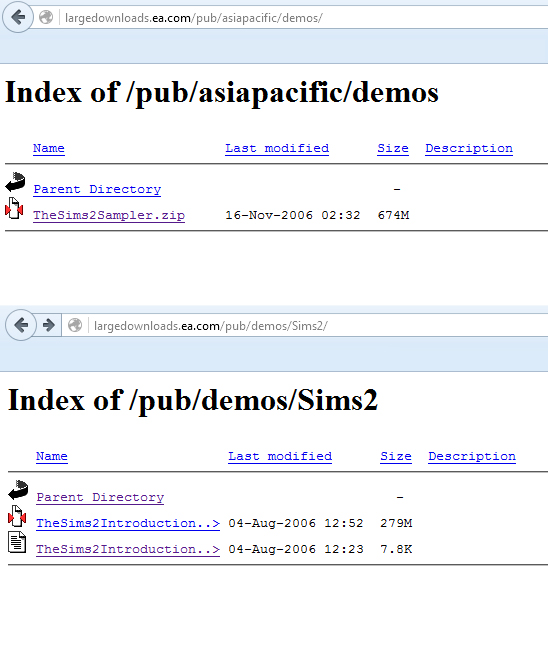
Task: Sort the Sims2 listing by Description
Action: [472, 456]
